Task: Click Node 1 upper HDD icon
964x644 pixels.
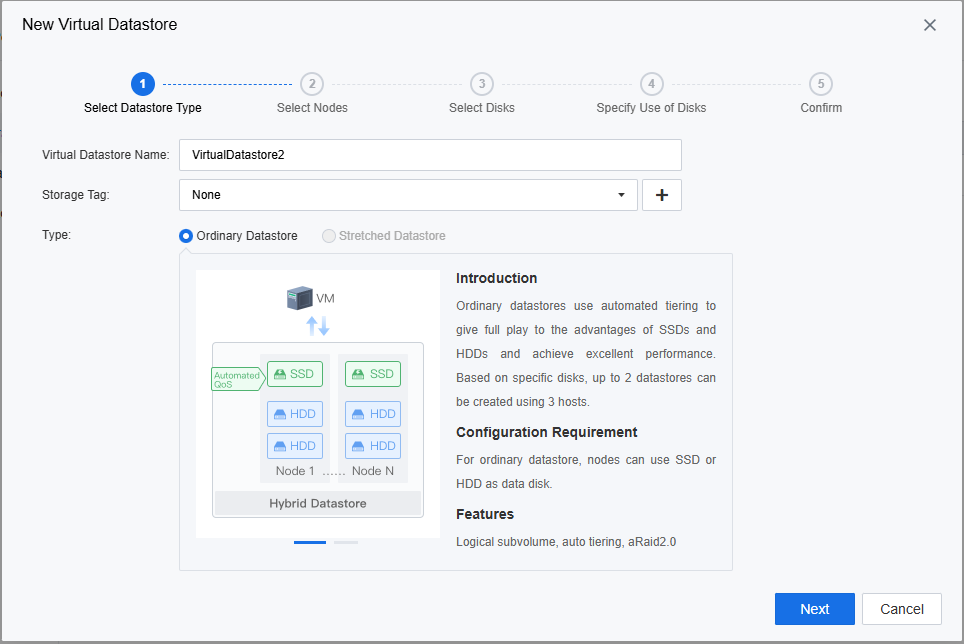Action: pos(295,414)
